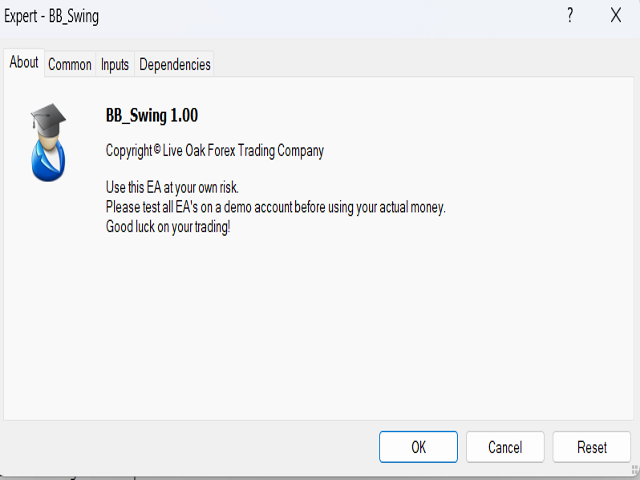Click the BB_Swing 1.00 title text
The width and height of the screenshot is (640, 480).
click(152, 116)
